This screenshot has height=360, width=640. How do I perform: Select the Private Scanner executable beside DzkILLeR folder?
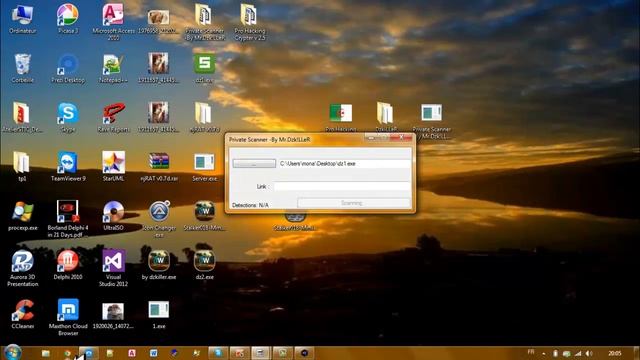[x=431, y=120]
